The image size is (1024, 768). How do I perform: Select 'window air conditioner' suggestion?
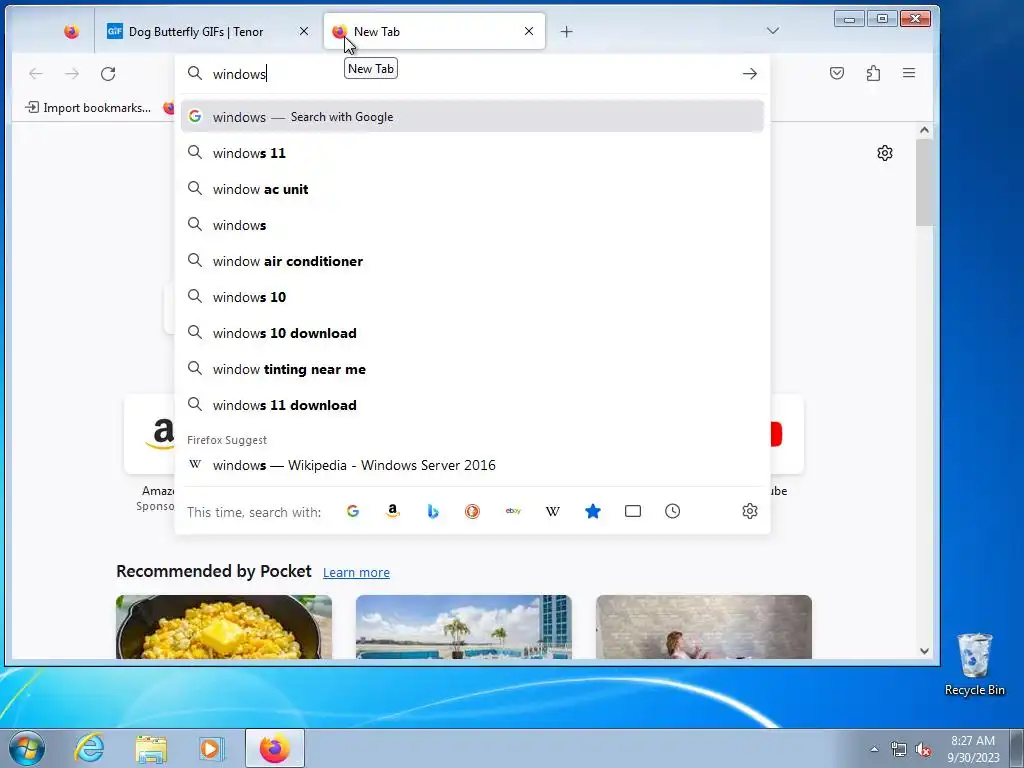coord(472,261)
